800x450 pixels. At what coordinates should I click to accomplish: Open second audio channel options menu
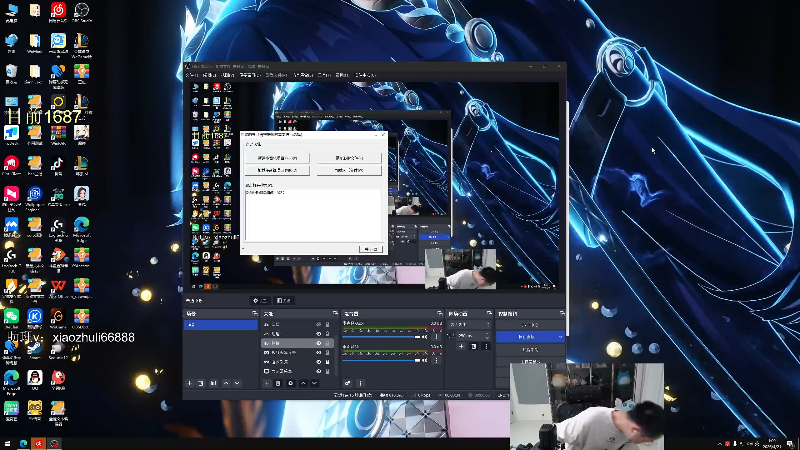(436, 360)
